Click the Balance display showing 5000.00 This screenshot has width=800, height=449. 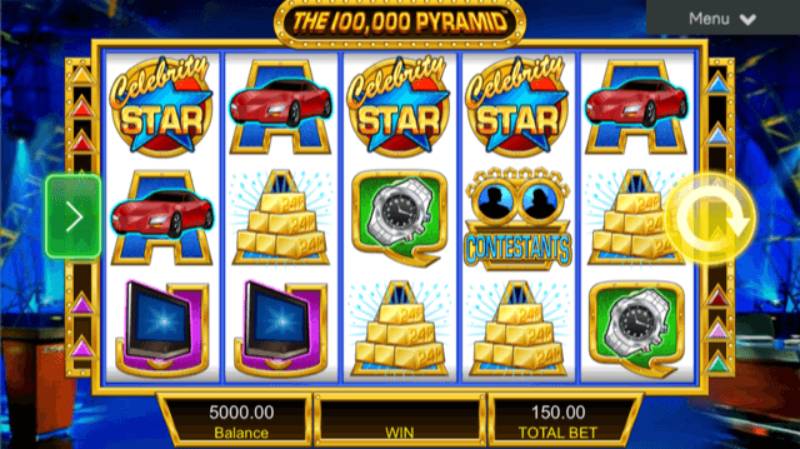(241, 421)
